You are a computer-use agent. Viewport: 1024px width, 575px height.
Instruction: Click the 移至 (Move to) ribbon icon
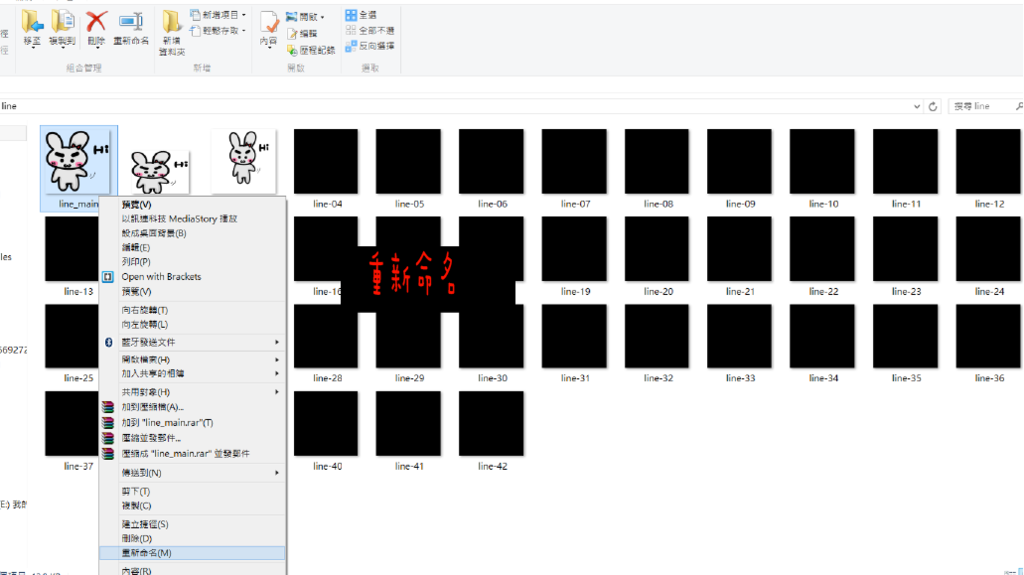[x=32, y=22]
